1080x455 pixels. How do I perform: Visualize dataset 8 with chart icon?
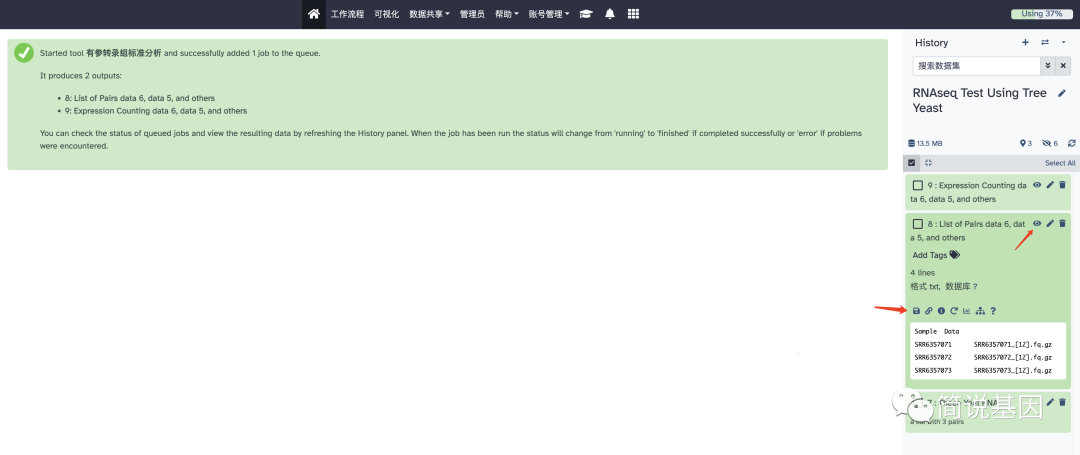click(x=966, y=311)
